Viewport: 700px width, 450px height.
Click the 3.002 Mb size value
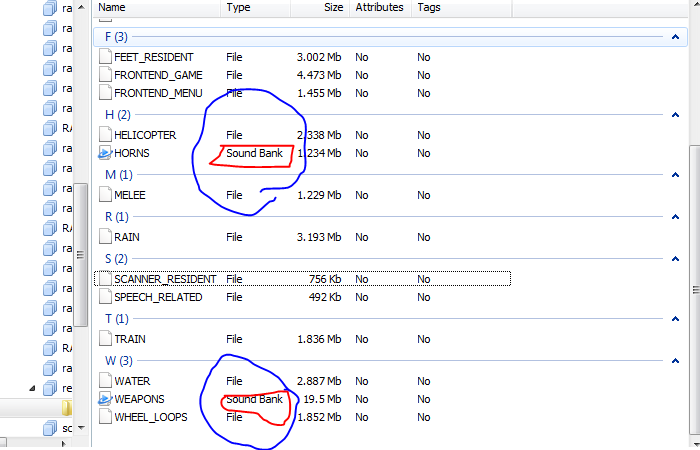[319, 57]
